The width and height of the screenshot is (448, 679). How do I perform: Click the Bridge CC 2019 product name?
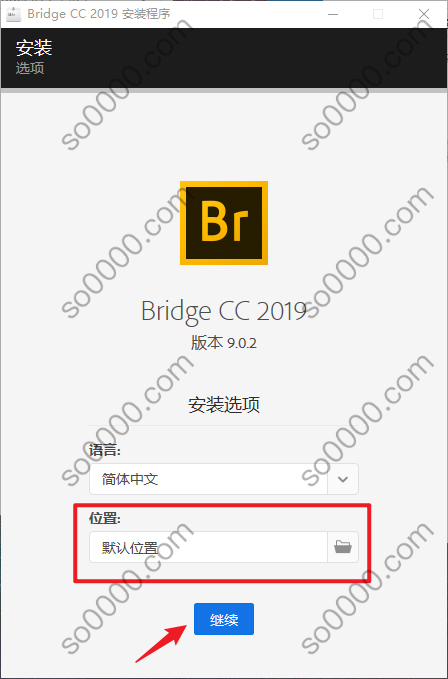point(224,311)
